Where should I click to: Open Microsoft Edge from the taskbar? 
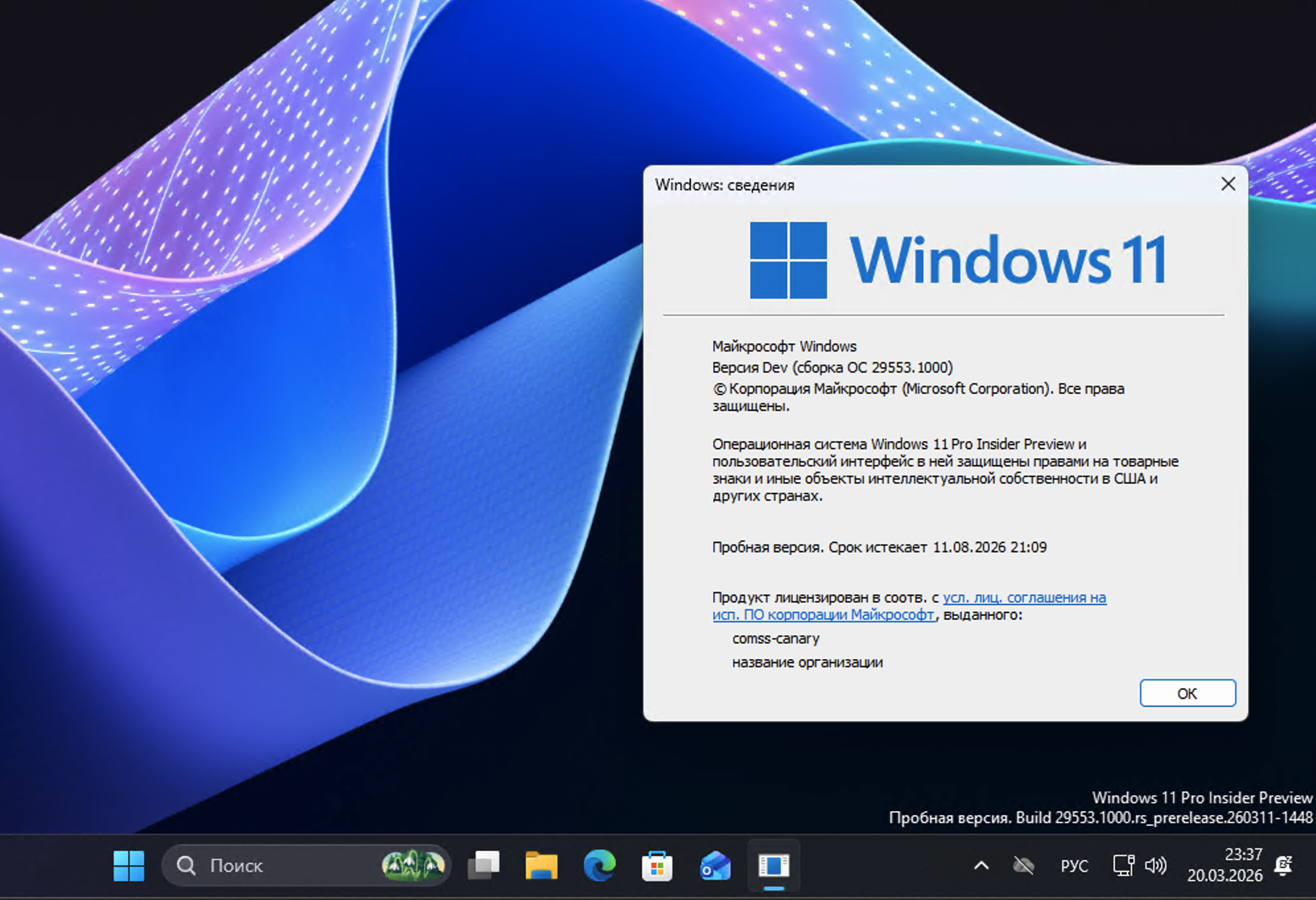(x=599, y=866)
